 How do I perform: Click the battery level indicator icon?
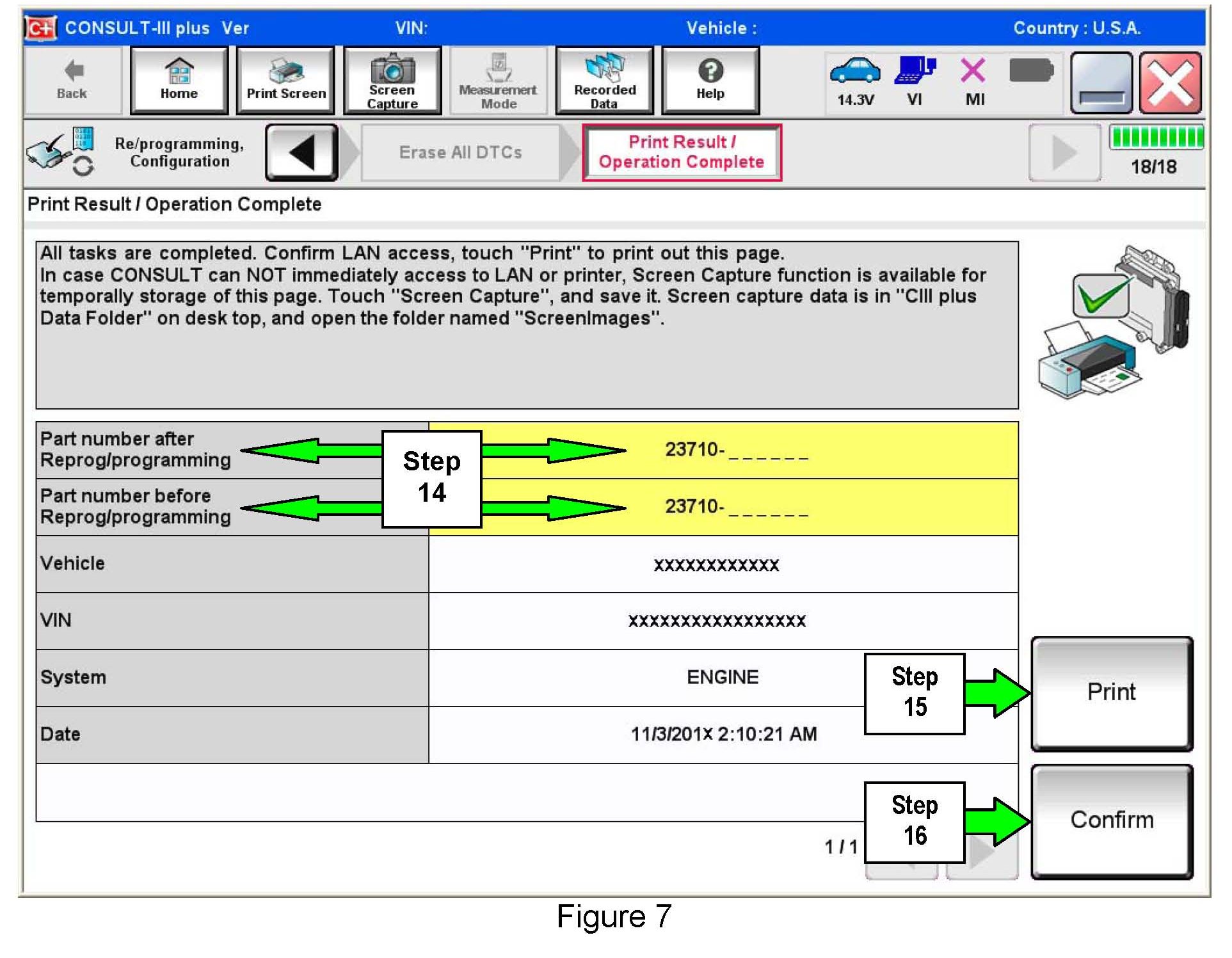tap(1030, 71)
